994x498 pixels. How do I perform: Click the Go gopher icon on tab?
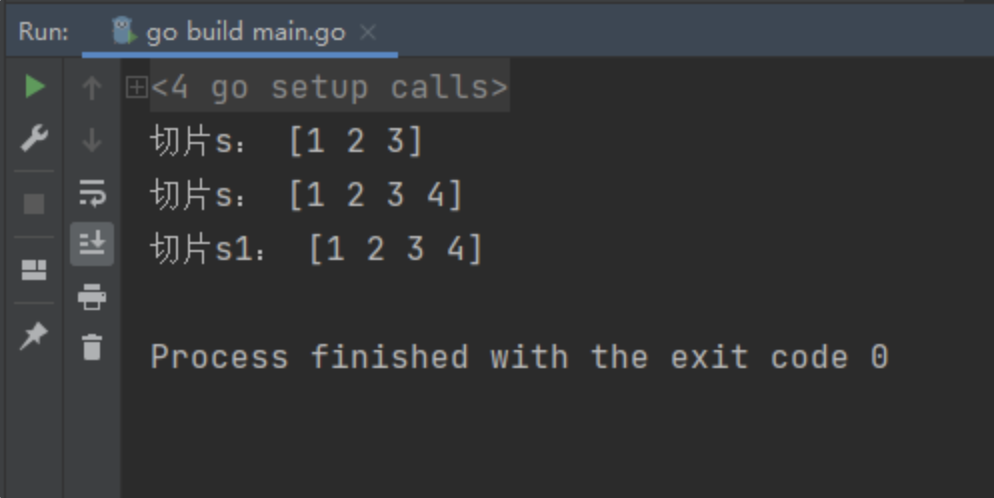pos(124,30)
